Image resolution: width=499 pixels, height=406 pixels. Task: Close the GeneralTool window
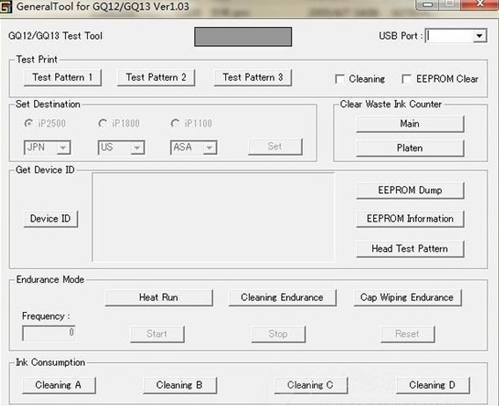pyautogui.click(x=480, y=4)
